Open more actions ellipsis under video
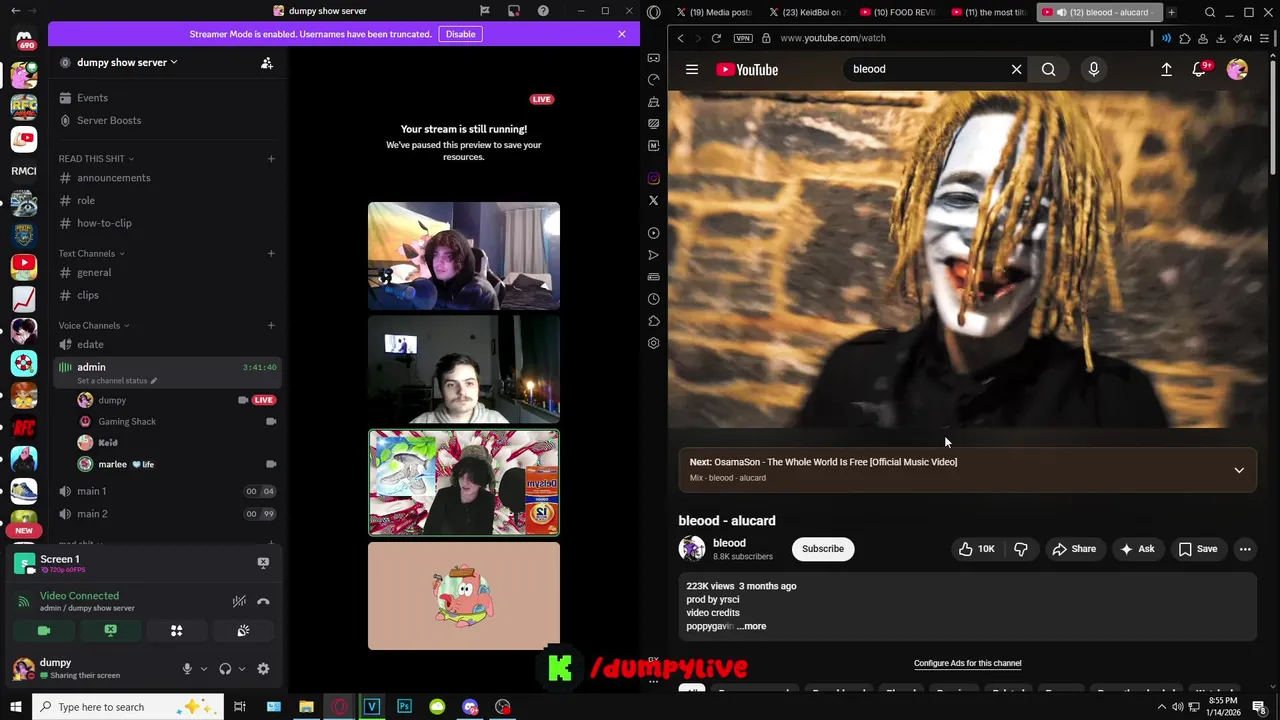Screen dimensions: 1280x720 click(1245, 549)
